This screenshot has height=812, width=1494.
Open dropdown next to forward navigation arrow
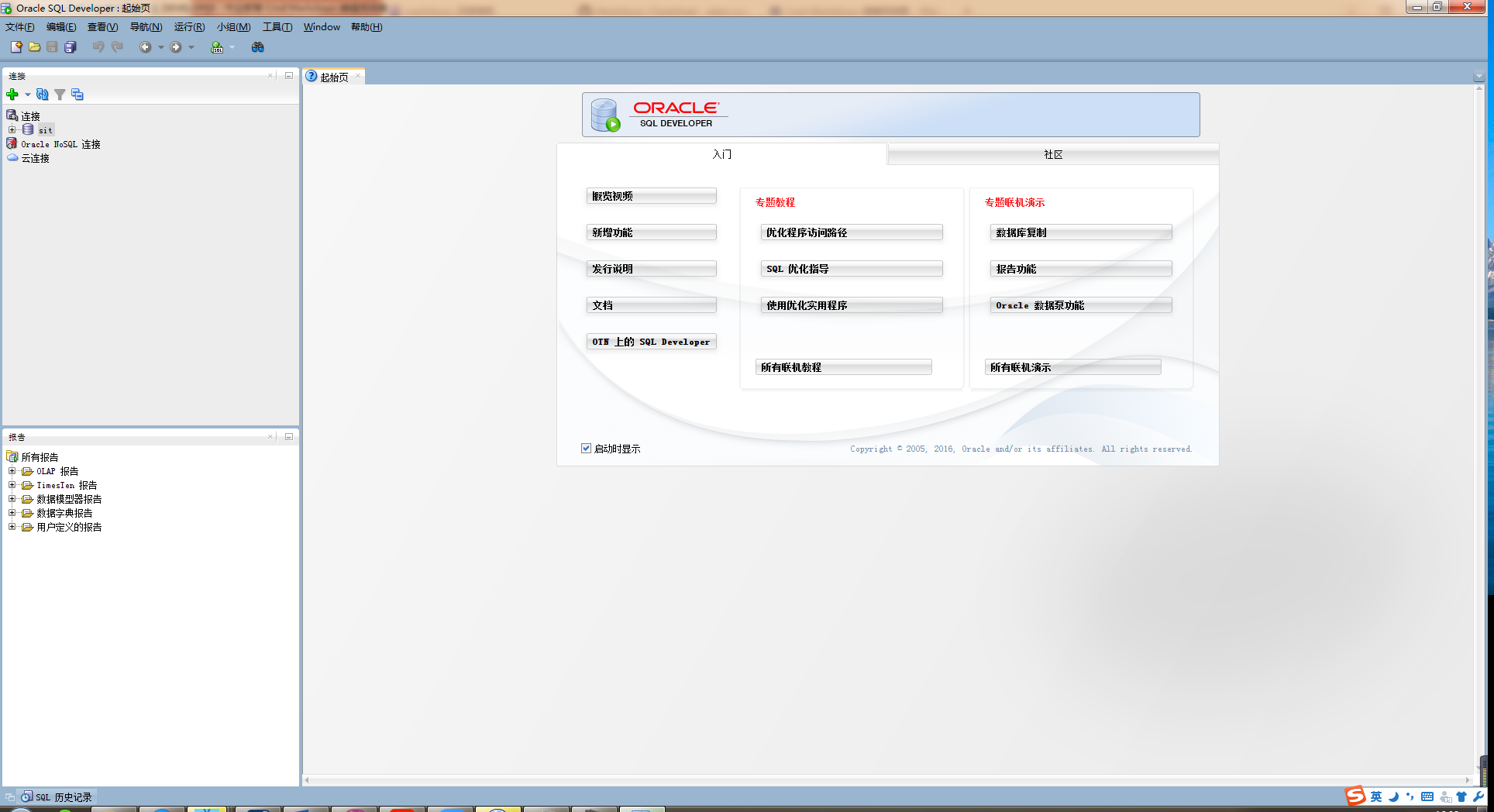tap(191, 47)
